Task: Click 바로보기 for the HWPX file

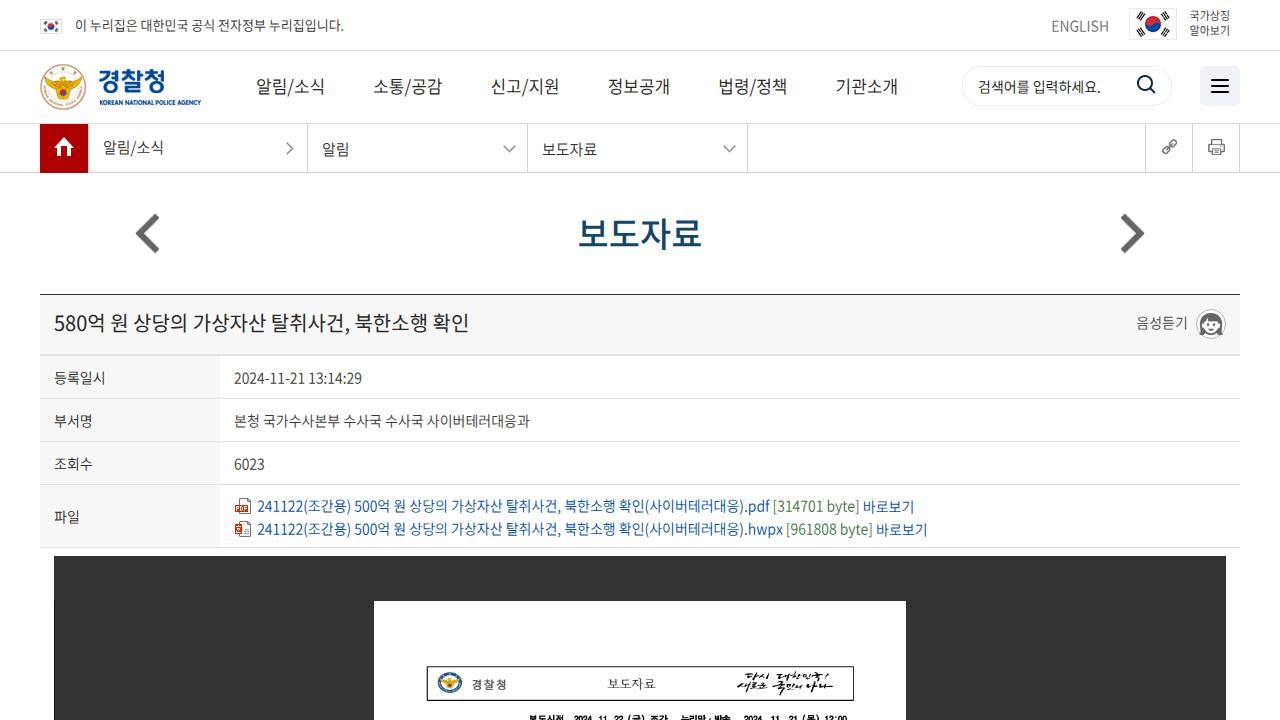Action: pyautogui.click(x=901, y=530)
